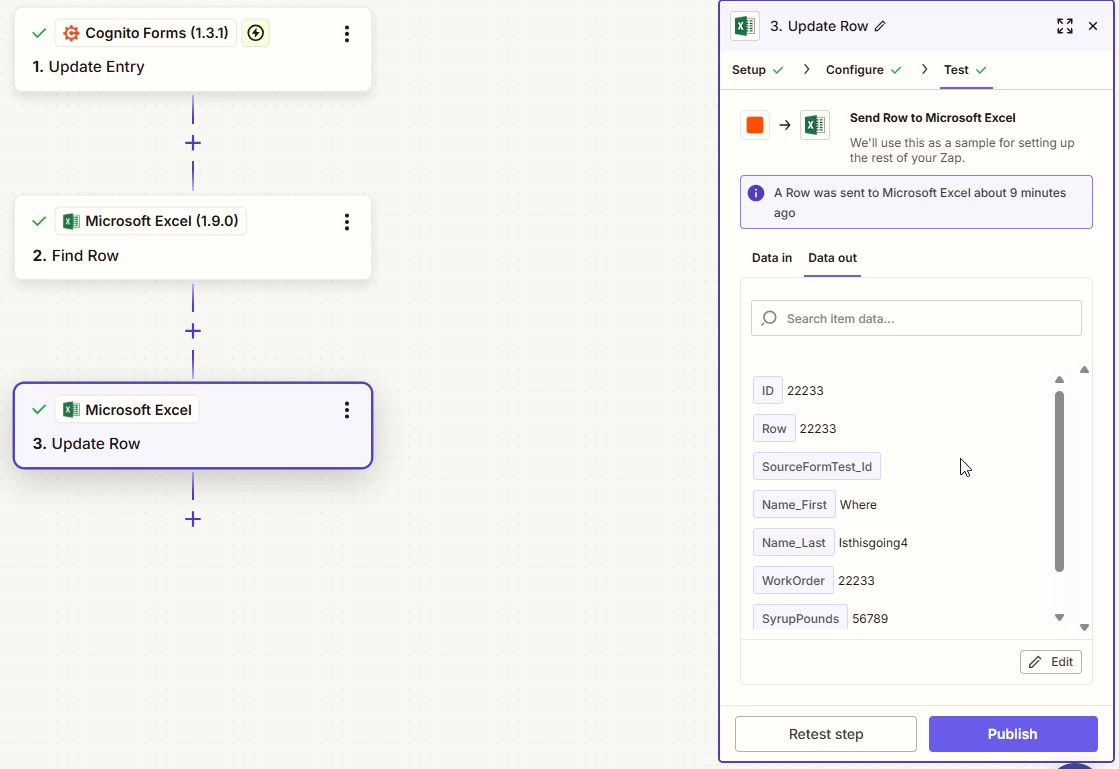The height and width of the screenshot is (769, 1119).
Task: Publish the Zap
Action: click(x=1013, y=734)
